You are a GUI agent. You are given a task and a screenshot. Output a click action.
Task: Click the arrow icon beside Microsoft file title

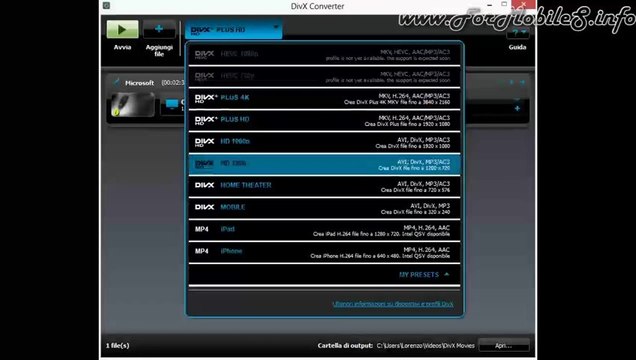(116, 83)
